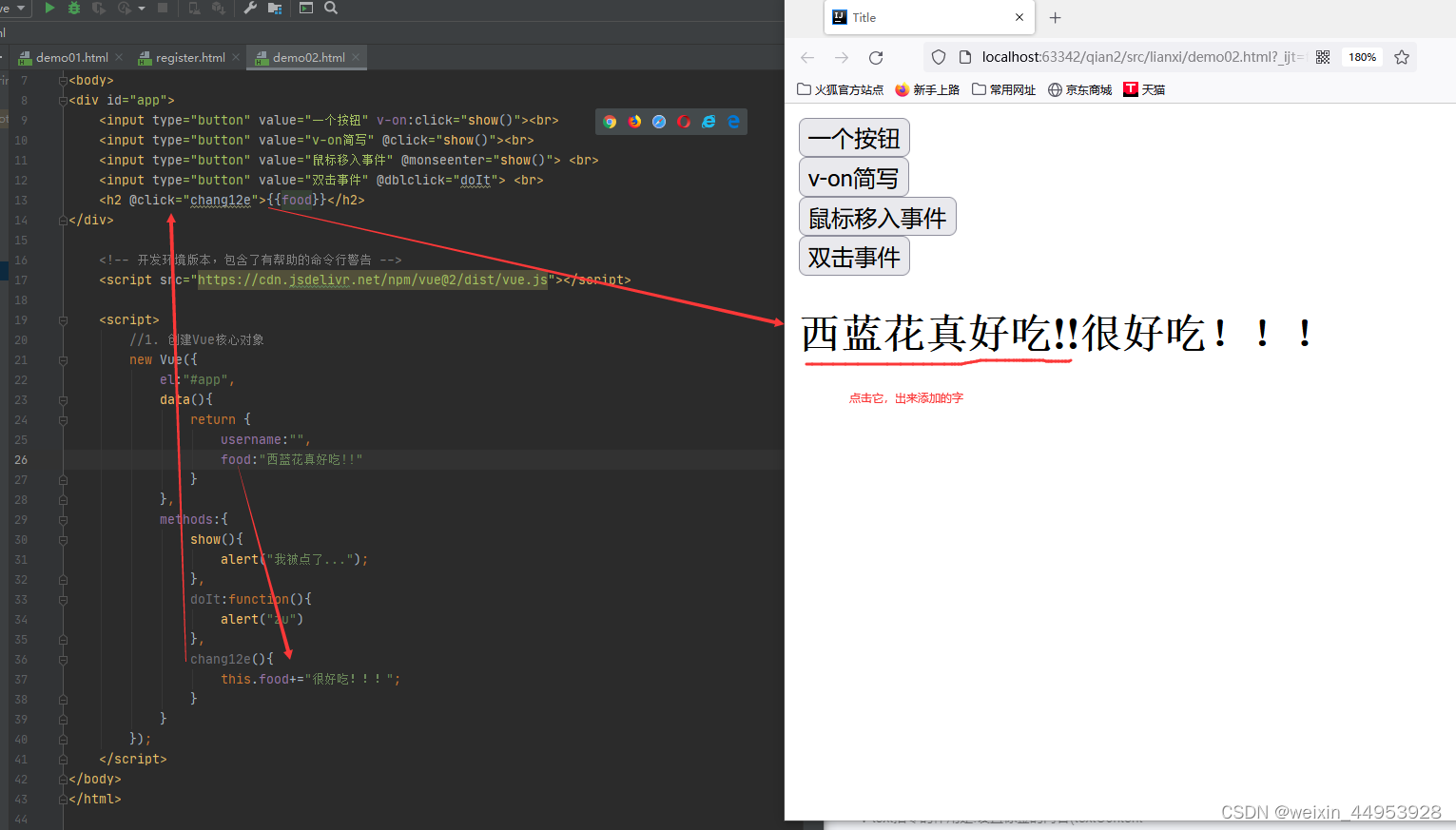1456x830 pixels.
Task: Click the 双击事件 button
Action: [854, 257]
